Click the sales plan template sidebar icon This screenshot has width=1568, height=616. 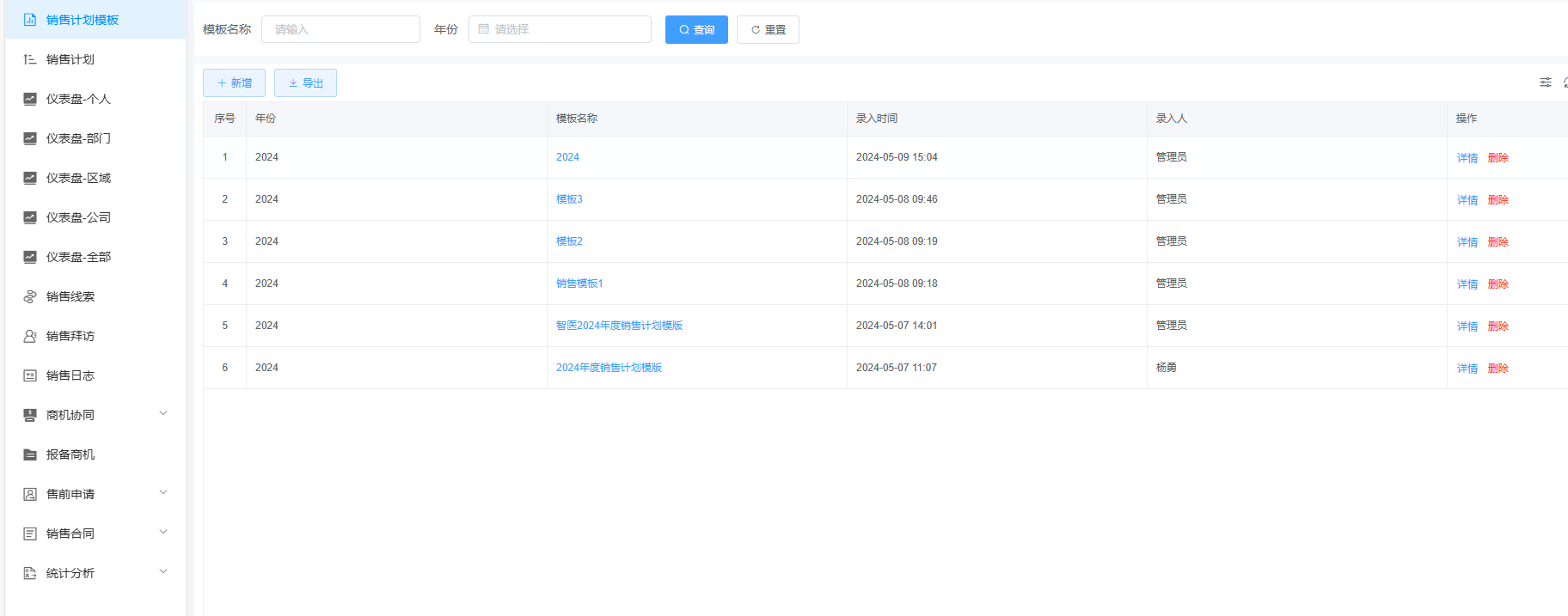coord(30,20)
